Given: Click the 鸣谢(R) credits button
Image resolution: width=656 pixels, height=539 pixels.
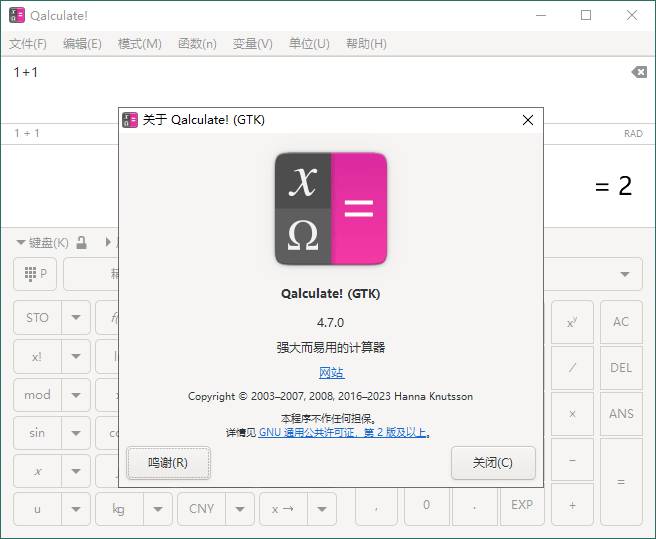Looking at the screenshot, I should 168,463.
